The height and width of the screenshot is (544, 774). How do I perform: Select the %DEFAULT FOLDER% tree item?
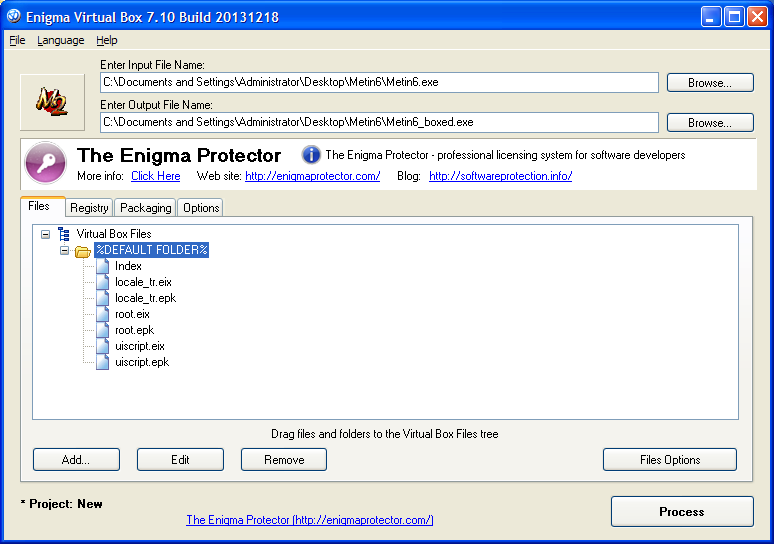click(x=152, y=250)
